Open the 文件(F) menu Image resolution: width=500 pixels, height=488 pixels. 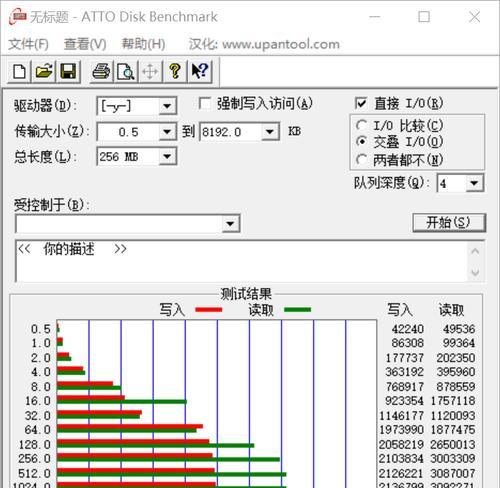28,44
